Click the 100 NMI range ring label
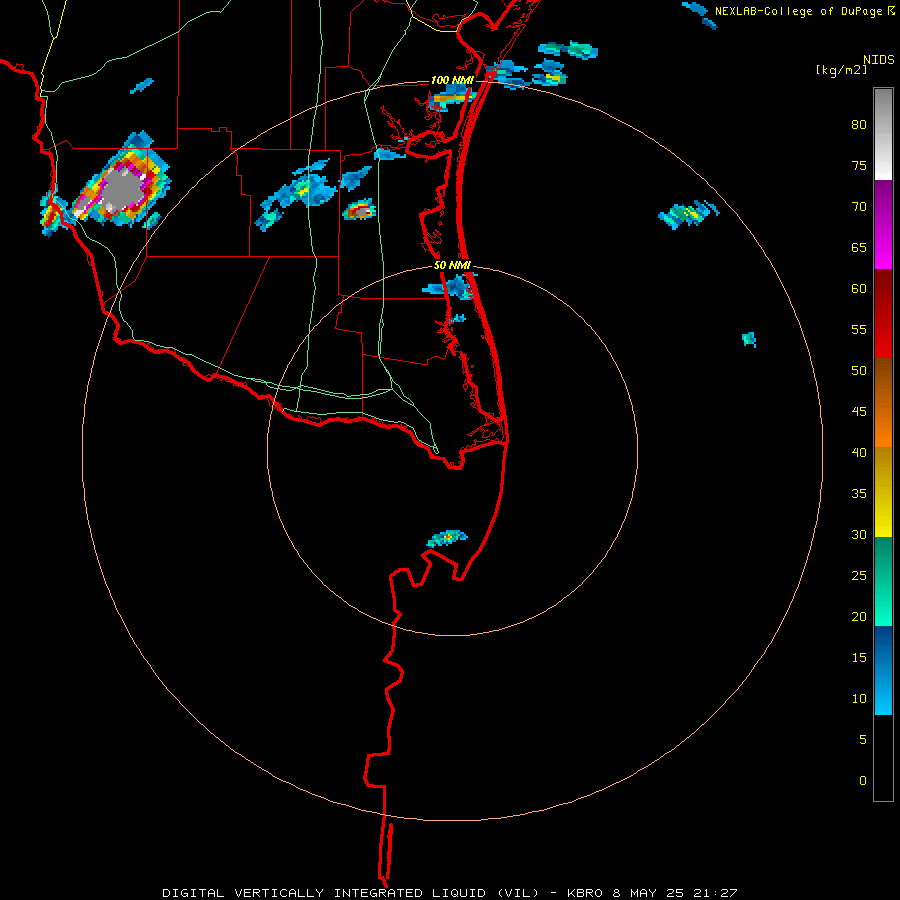The image size is (900, 900). (x=452, y=80)
